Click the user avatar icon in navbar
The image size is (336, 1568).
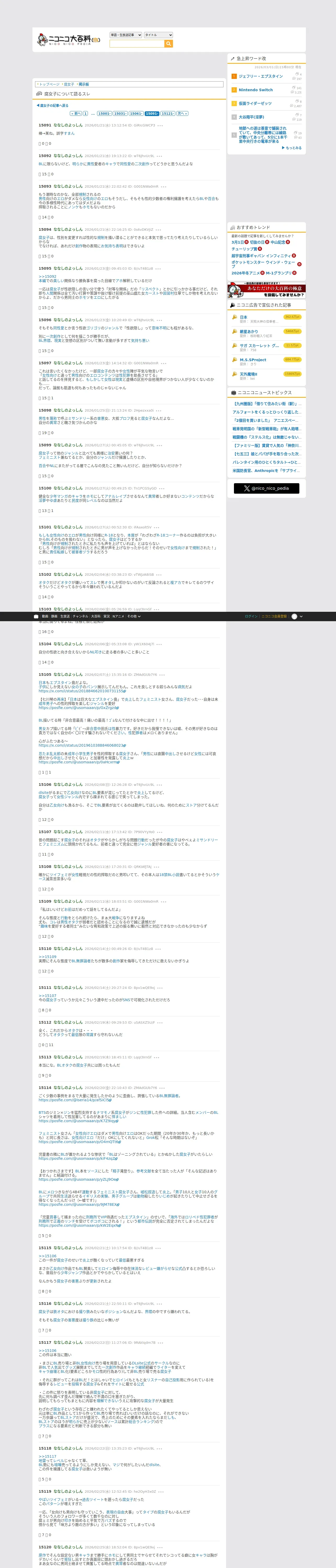point(295,616)
